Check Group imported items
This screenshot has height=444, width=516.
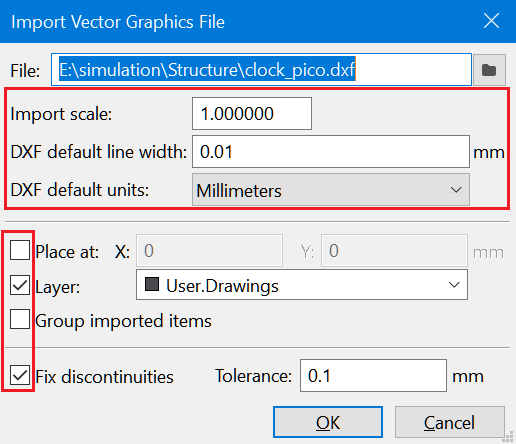[x=20, y=319]
